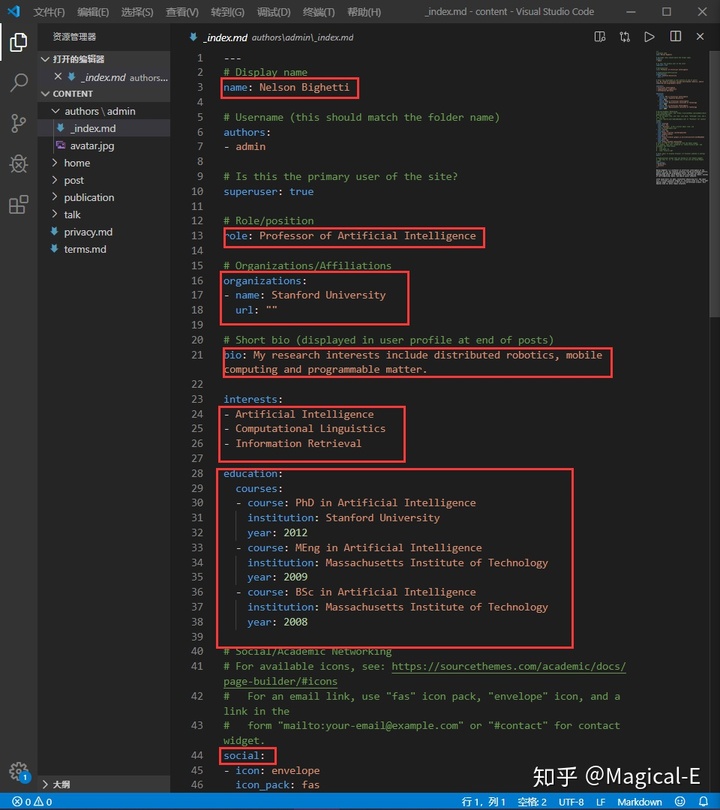Click the 空格: 2 indentation setting

(x=531, y=802)
